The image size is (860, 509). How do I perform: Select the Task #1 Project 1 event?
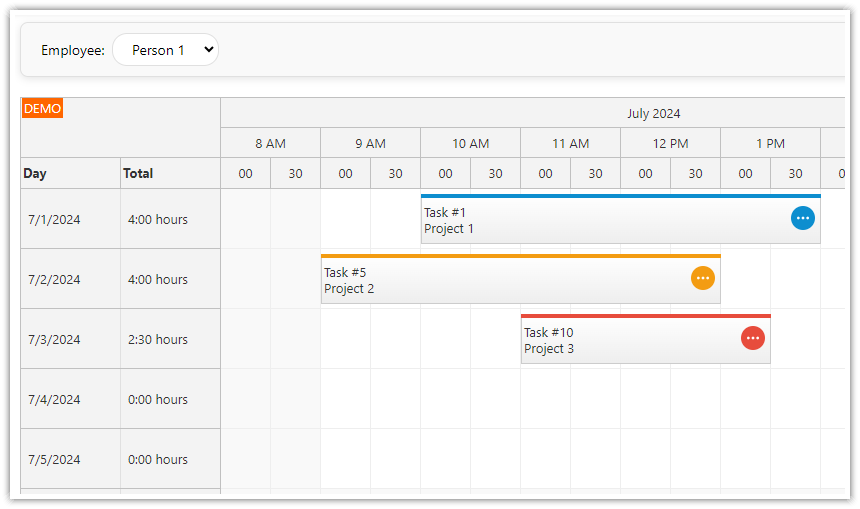pyautogui.click(x=620, y=219)
